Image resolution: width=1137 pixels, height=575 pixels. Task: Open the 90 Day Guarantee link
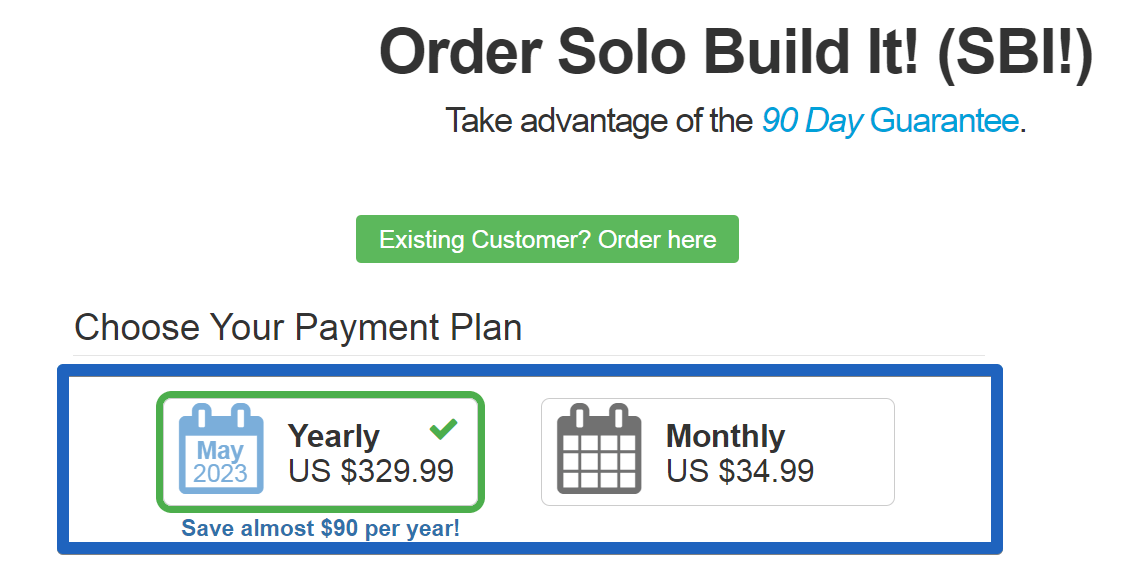coord(890,120)
